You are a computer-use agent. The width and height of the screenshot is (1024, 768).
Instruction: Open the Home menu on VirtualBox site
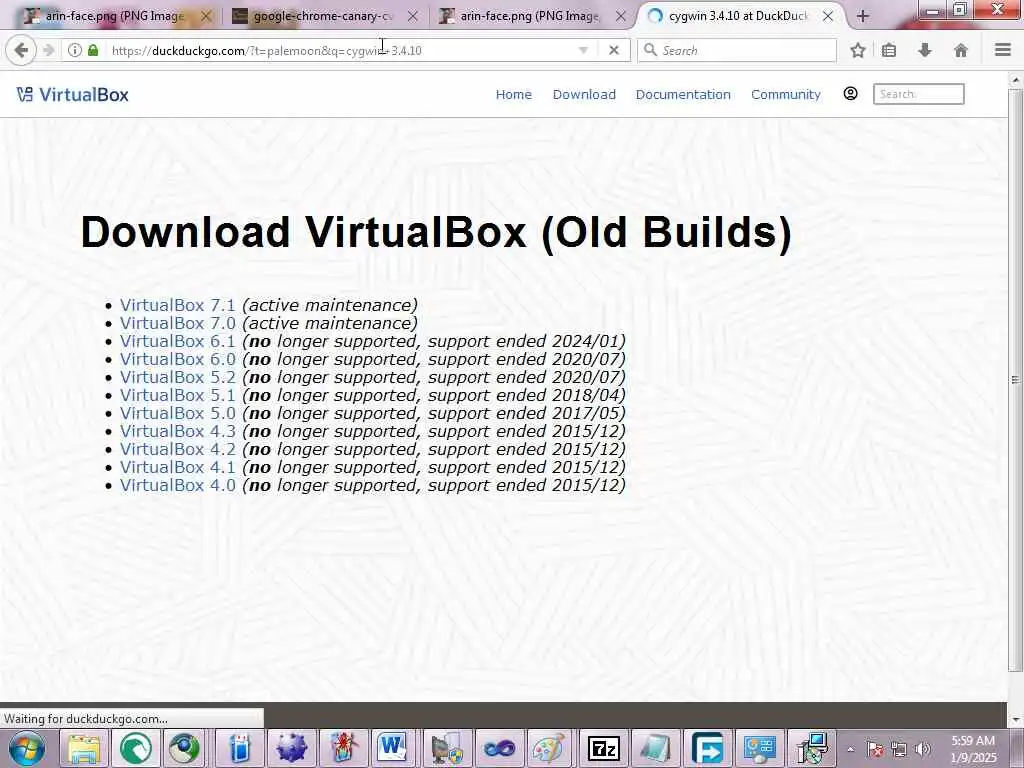(x=513, y=95)
